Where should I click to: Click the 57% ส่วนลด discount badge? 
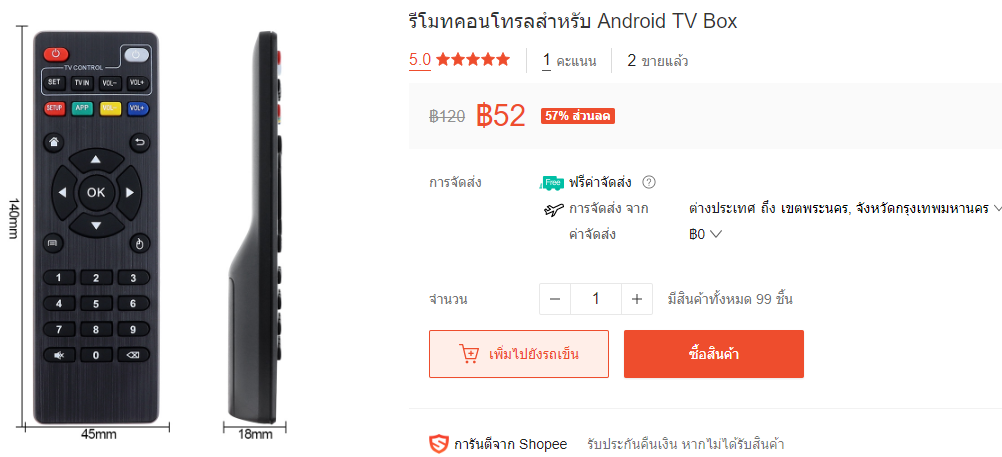pos(578,116)
